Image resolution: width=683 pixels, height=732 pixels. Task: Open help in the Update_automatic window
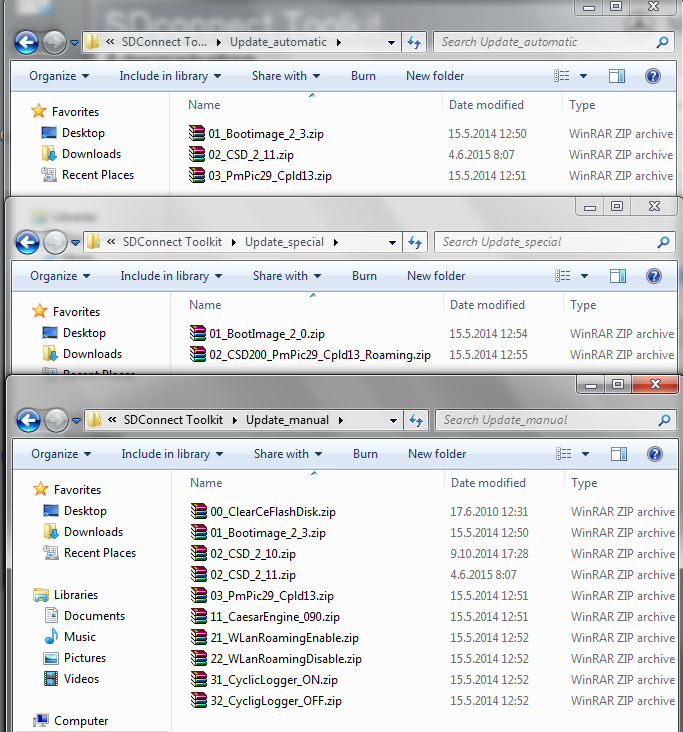(x=653, y=76)
